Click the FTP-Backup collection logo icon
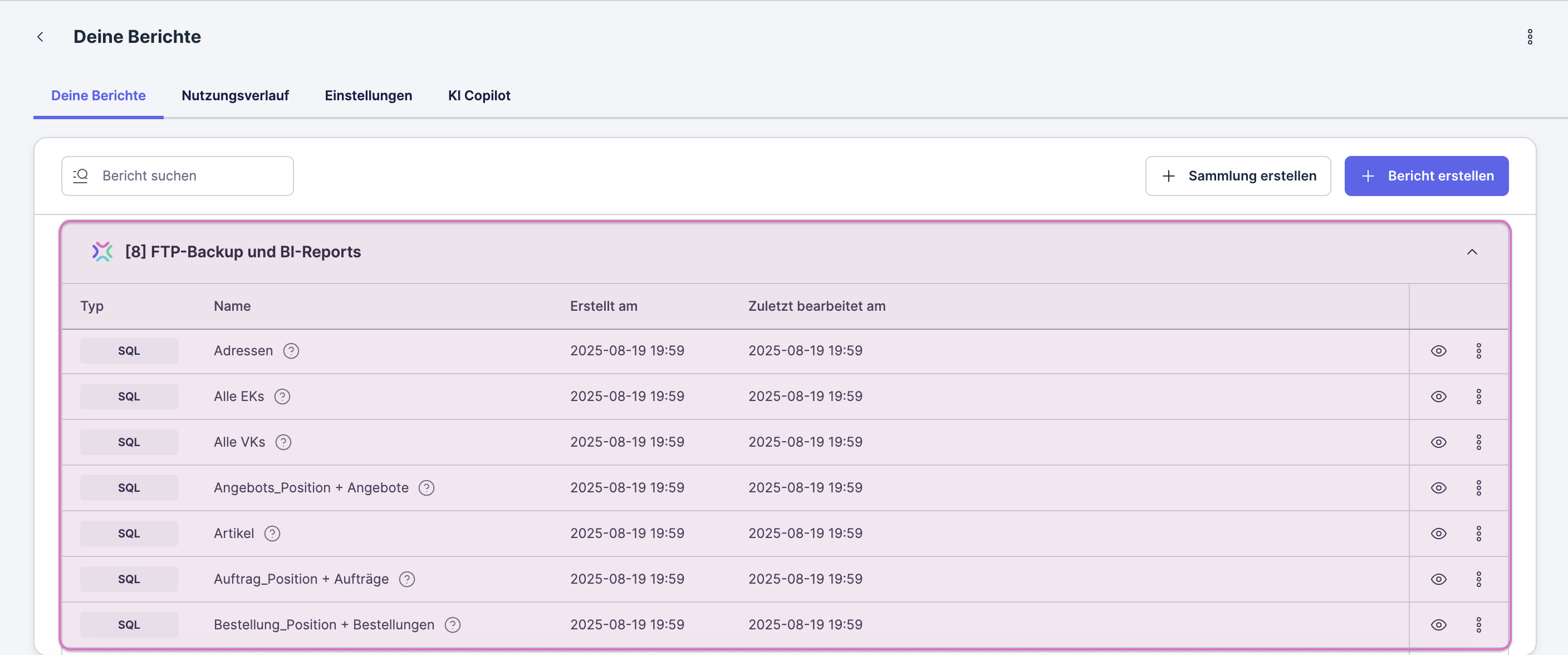1568x655 pixels. (102, 252)
